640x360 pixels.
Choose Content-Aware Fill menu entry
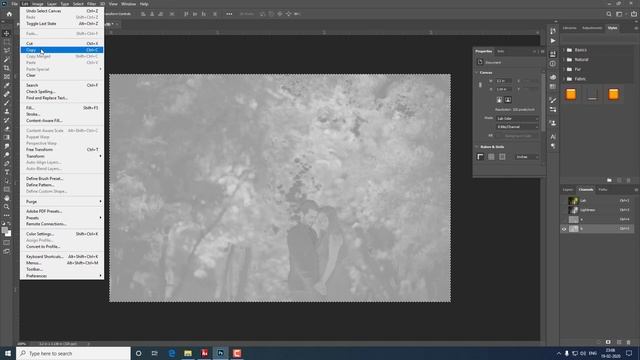tap(62, 120)
